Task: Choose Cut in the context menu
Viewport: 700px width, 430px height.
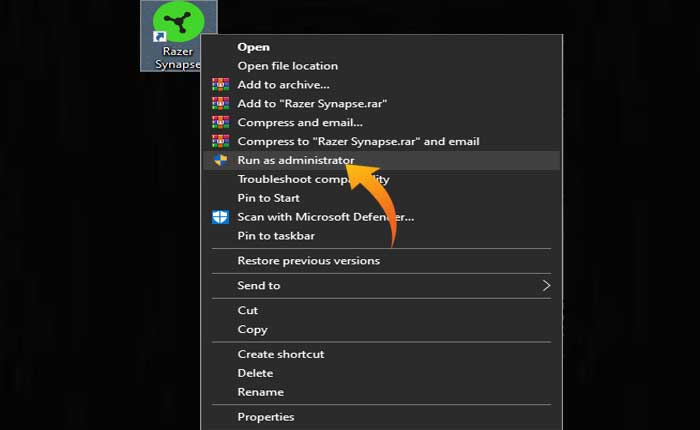Action: point(248,311)
